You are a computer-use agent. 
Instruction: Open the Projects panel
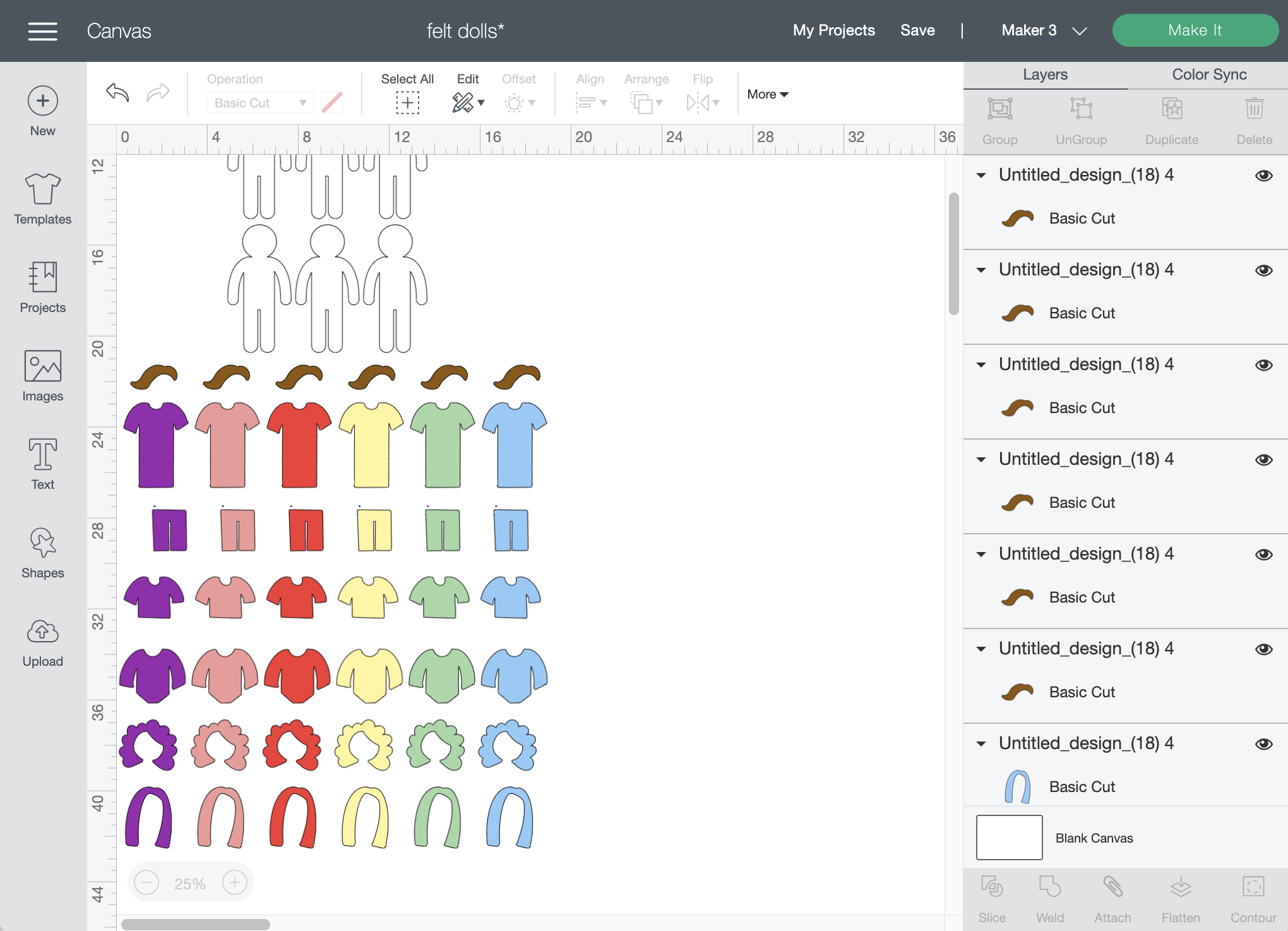pos(42,288)
